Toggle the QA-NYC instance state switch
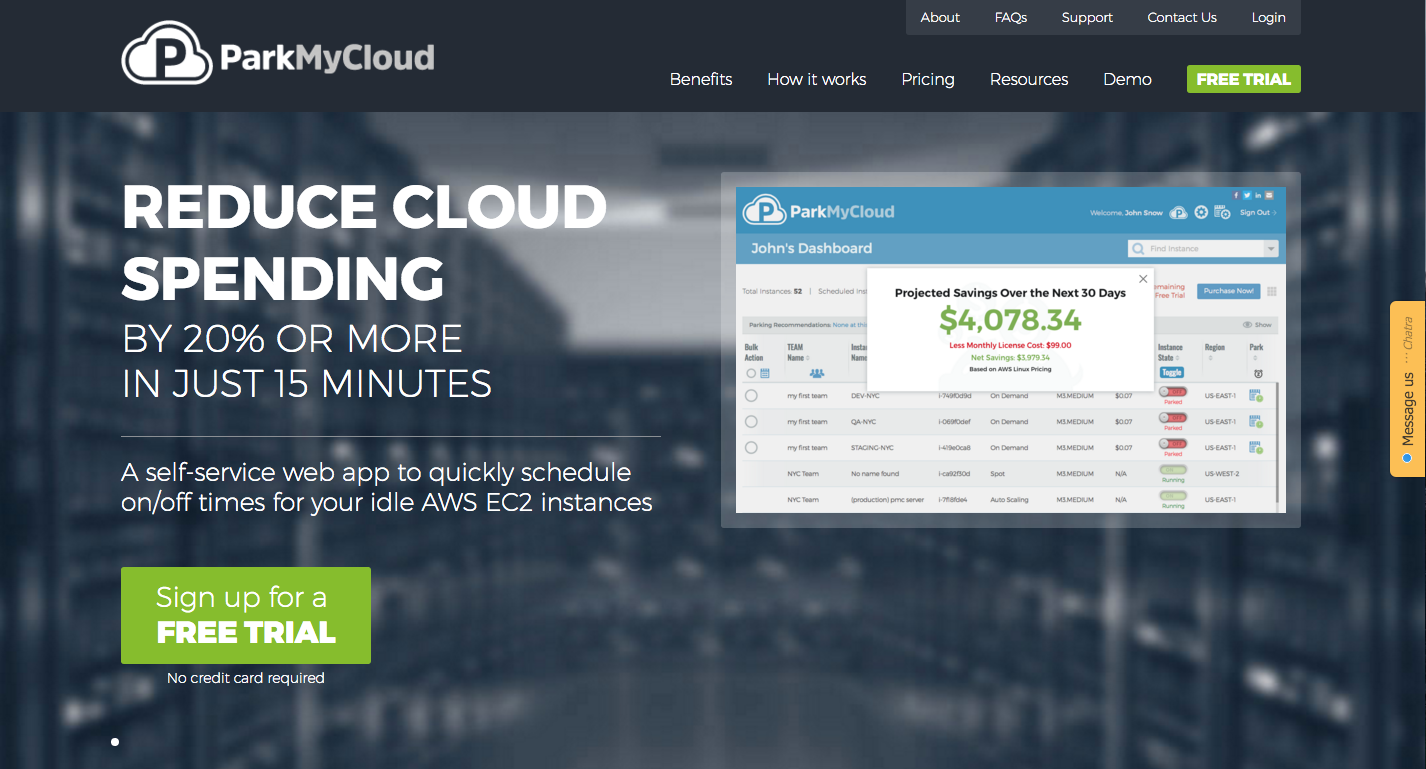The width and height of the screenshot is (1426, 769). (x=1172, y=418)
